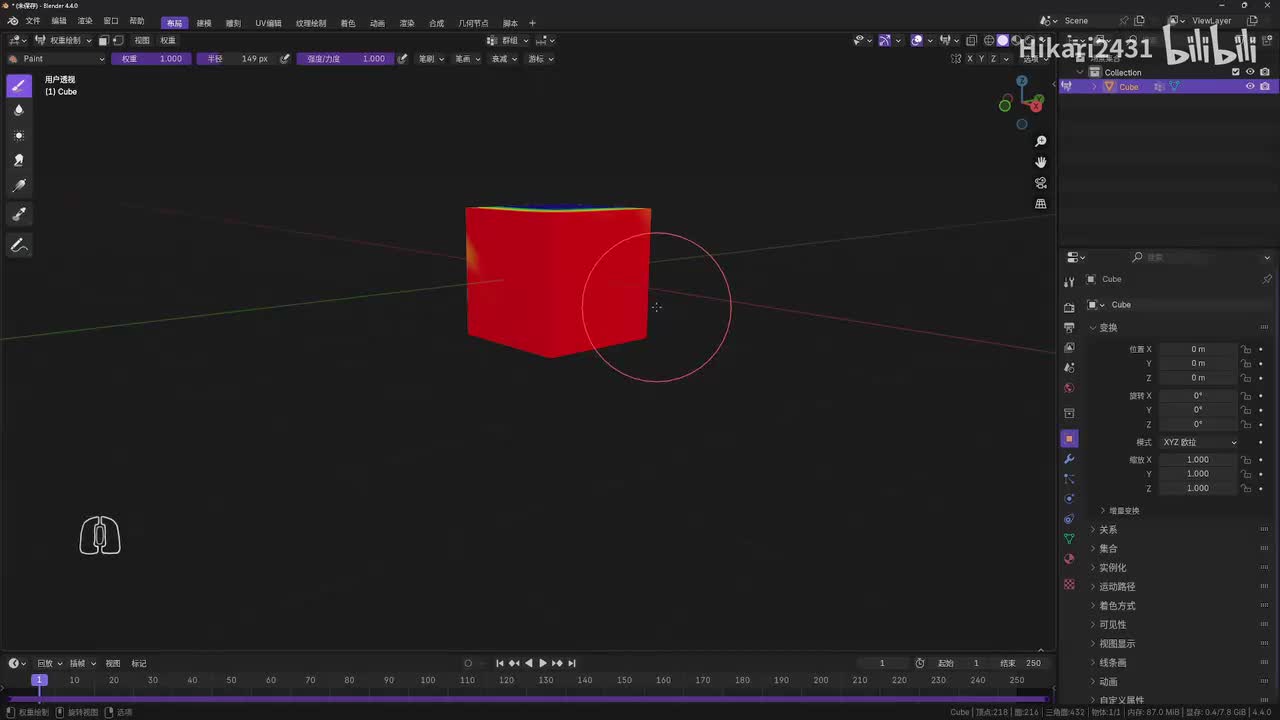Switch to the UV编辑 workspace tab
This screenshot has width=1280, height=720.
268,23
